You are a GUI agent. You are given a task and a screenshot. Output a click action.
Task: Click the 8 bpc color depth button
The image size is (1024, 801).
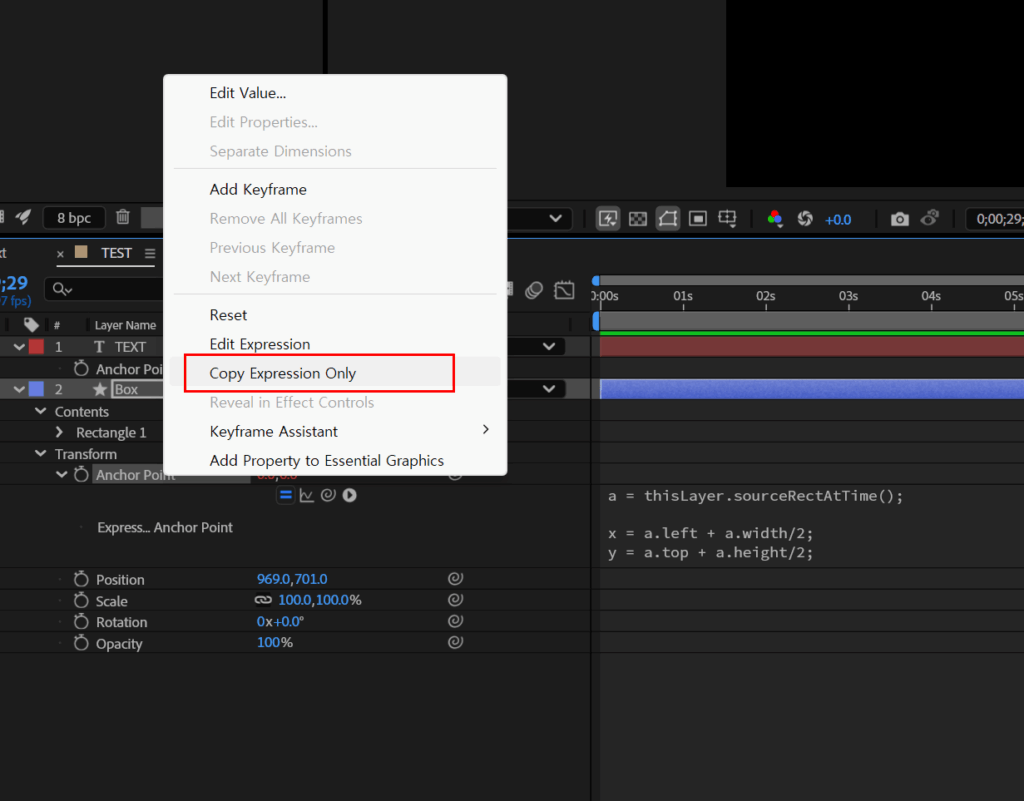coord(74,218)
